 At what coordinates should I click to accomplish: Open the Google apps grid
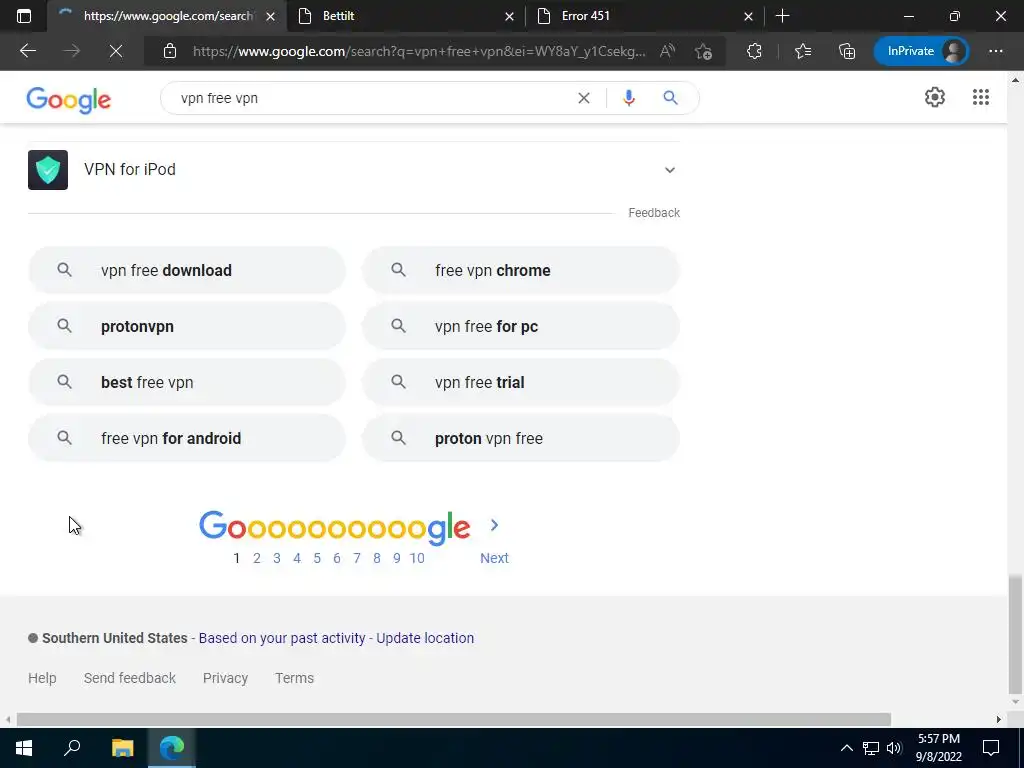tap(981, 97)
